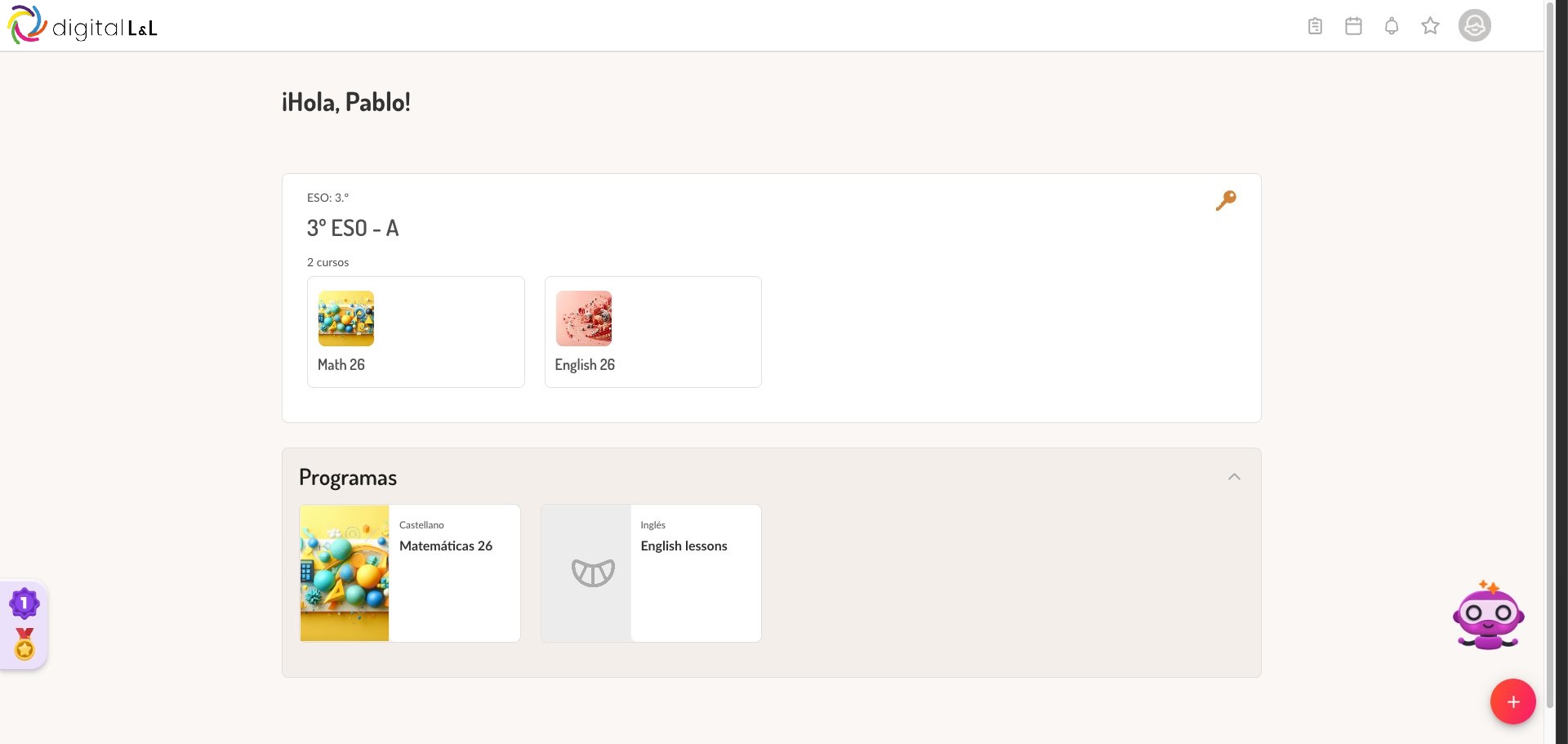Click the red plus floating button

click(1513, 702)
